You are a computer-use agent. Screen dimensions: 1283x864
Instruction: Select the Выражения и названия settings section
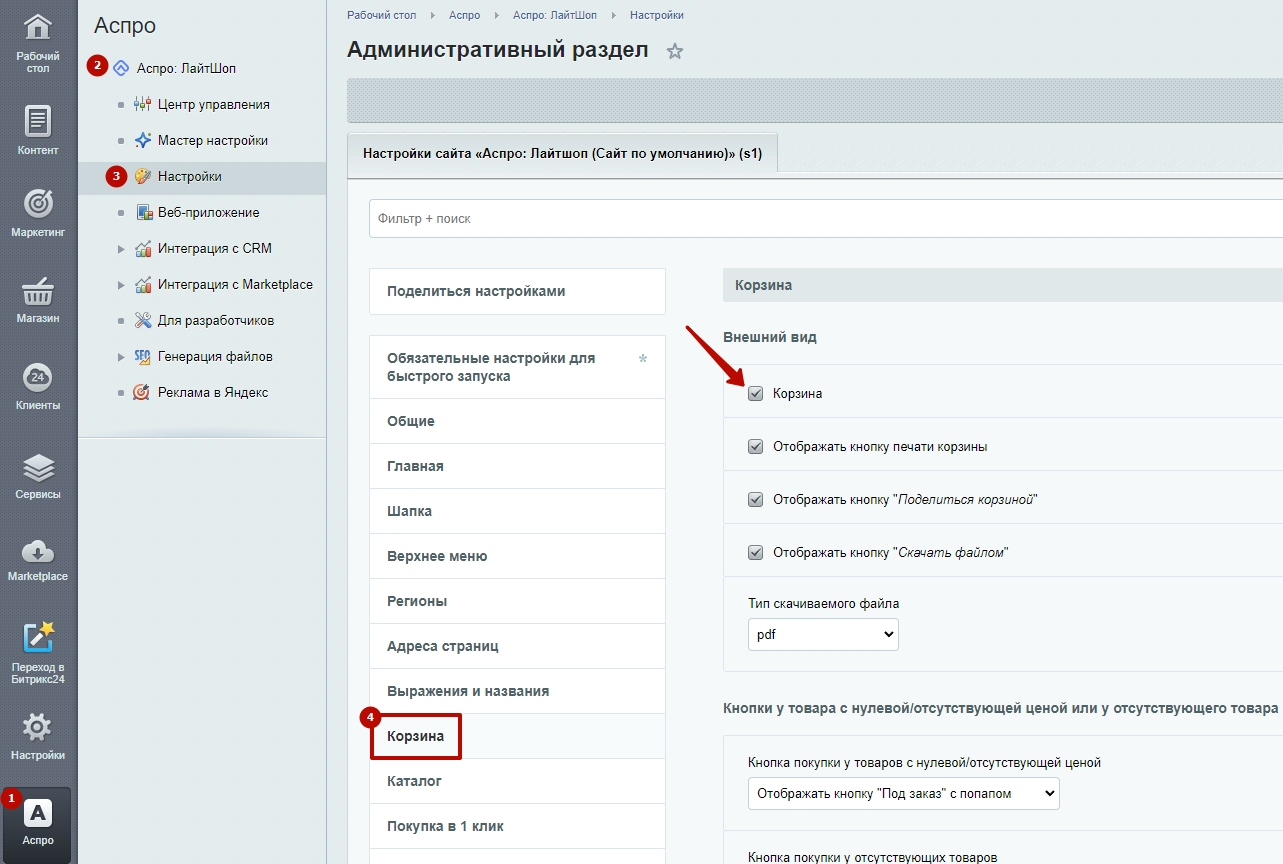click(x=517, y=691)
